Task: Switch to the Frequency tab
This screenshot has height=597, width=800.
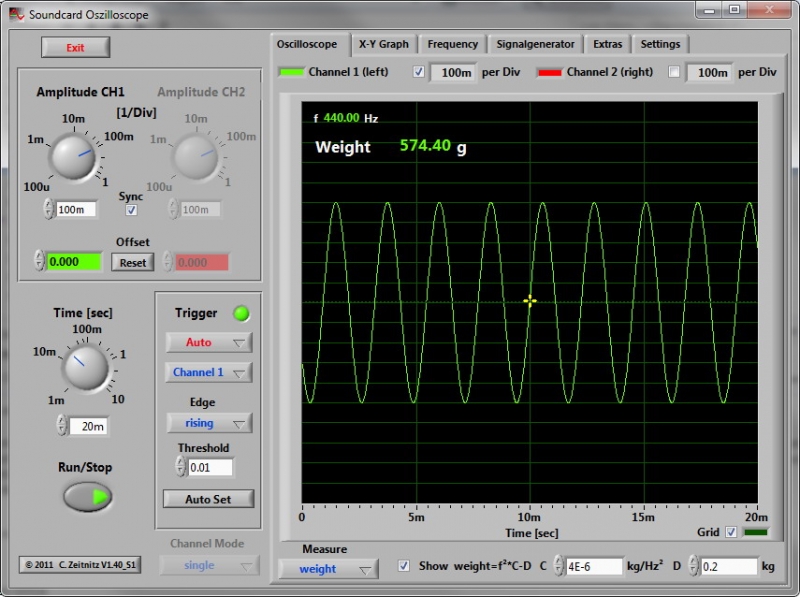Action: click(452, 44)
